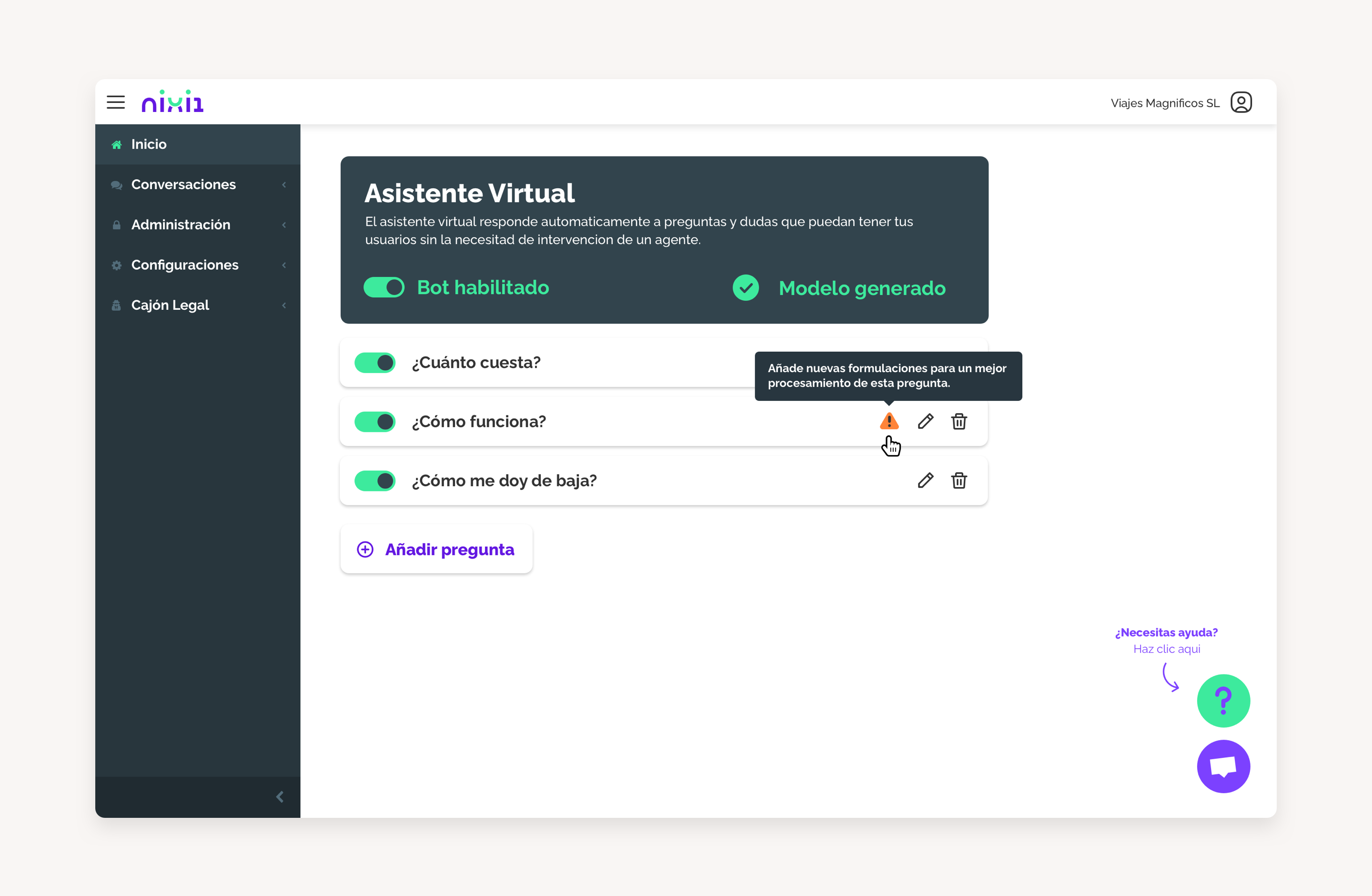The image size is (1372, 896).
Task: Disable the Bot habilitado toggle
Action: (x=384, y=287)
